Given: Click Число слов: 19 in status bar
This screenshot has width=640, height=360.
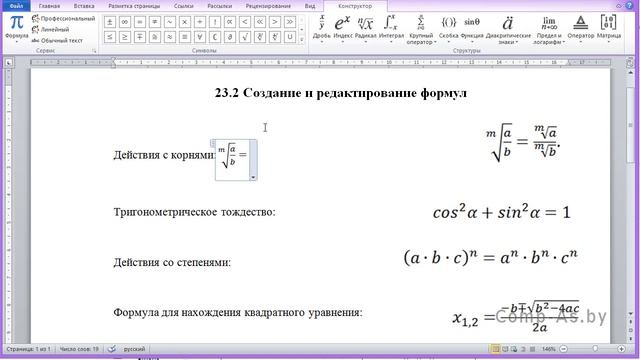Looking at the screenshot, I should click(79, 349).
